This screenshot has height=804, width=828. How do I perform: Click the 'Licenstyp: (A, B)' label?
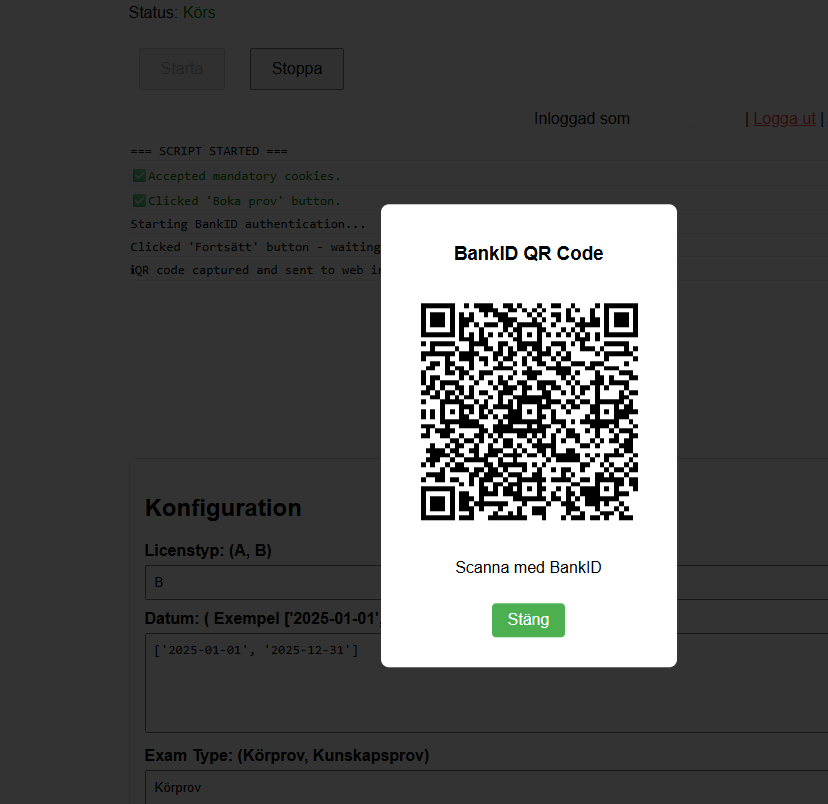point(208,551)
